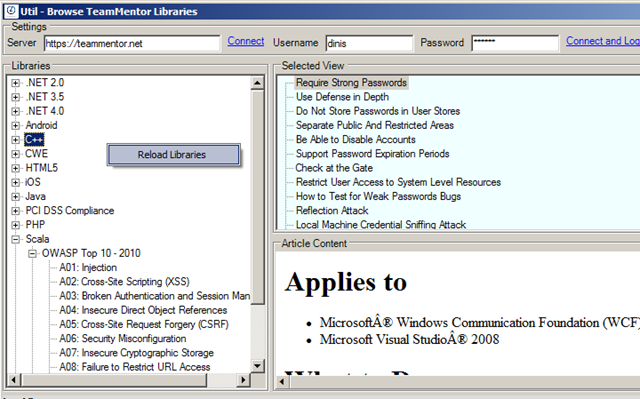Open view A02: Cross-Site Scripting (XSS)

[124, 282]
